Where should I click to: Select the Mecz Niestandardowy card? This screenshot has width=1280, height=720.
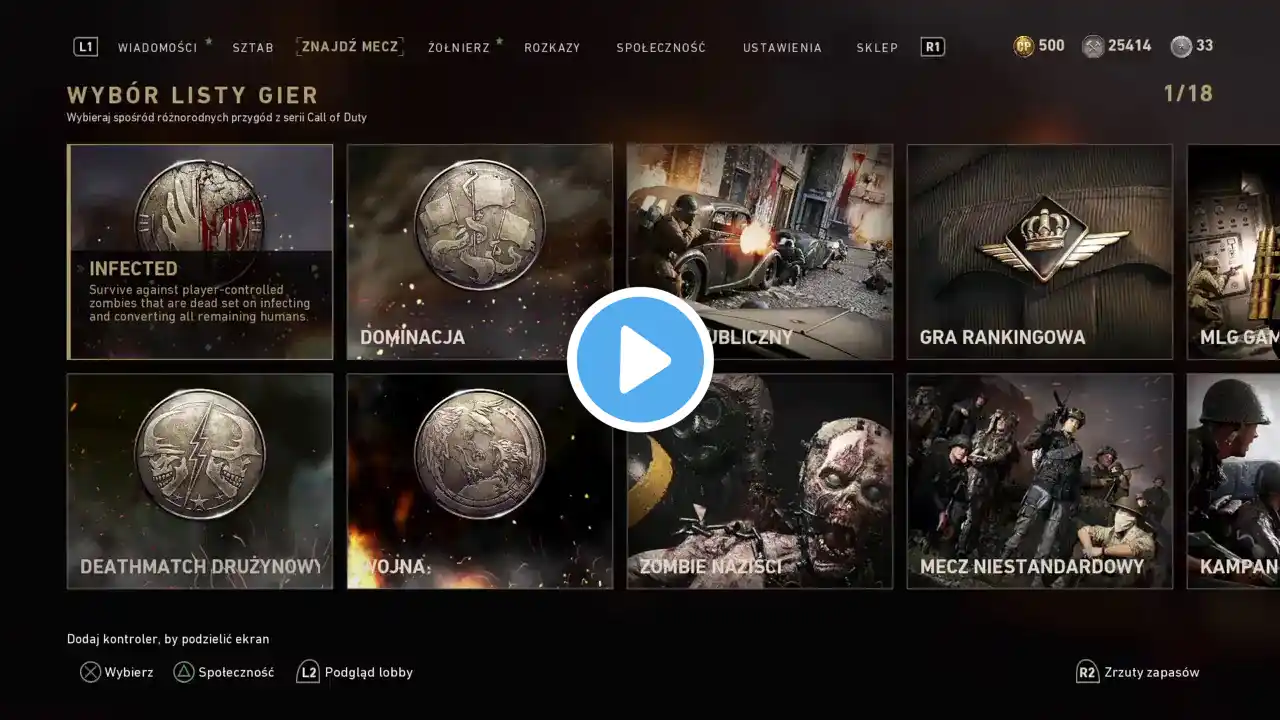(1040, 481)
